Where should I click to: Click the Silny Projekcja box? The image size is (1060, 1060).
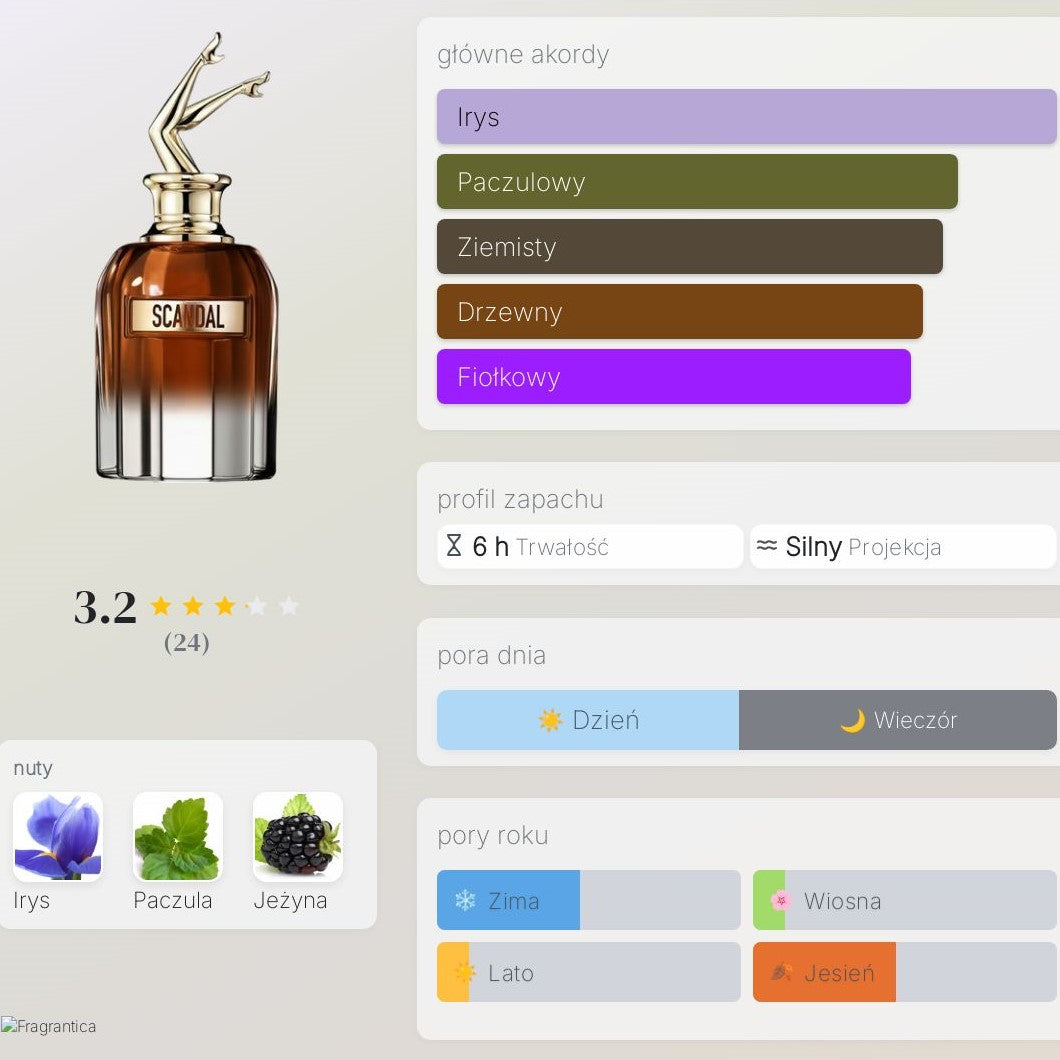click(903, 546)
